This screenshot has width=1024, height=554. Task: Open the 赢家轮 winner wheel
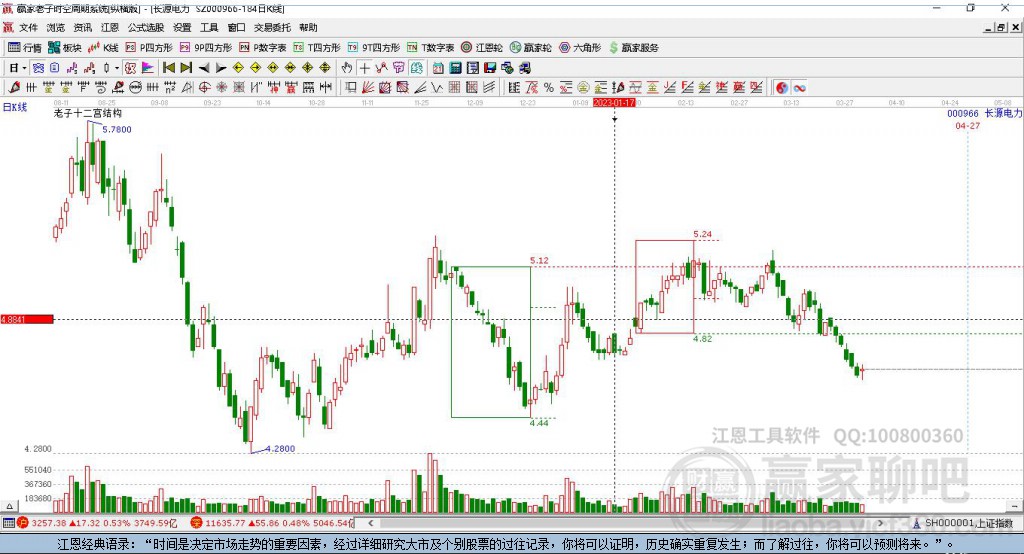pyautogui.click(x=530, y=48)
